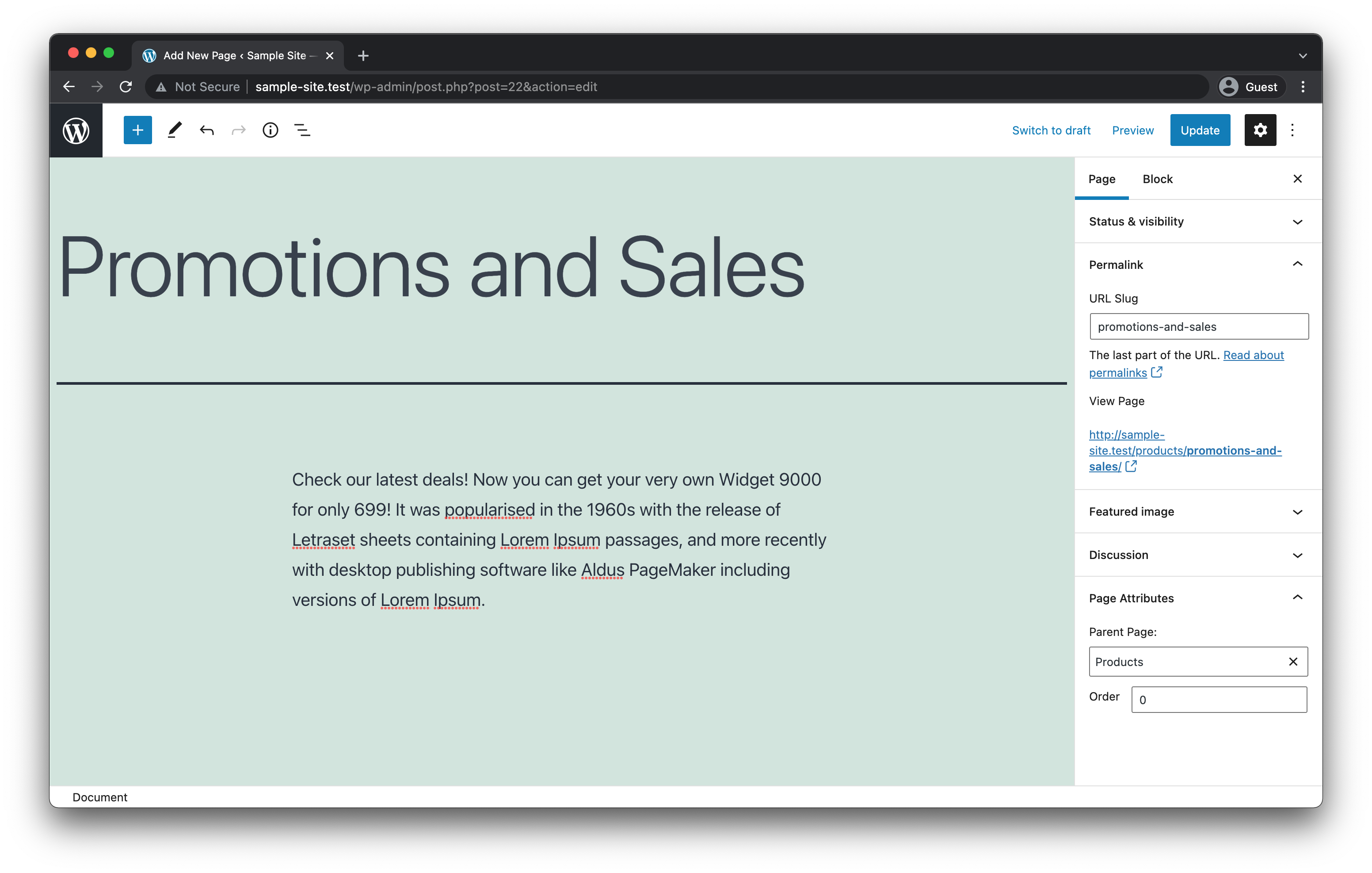Close the settings sidebar
1372x873 pixels.
pyautogui.click(x=1297, y=179)
